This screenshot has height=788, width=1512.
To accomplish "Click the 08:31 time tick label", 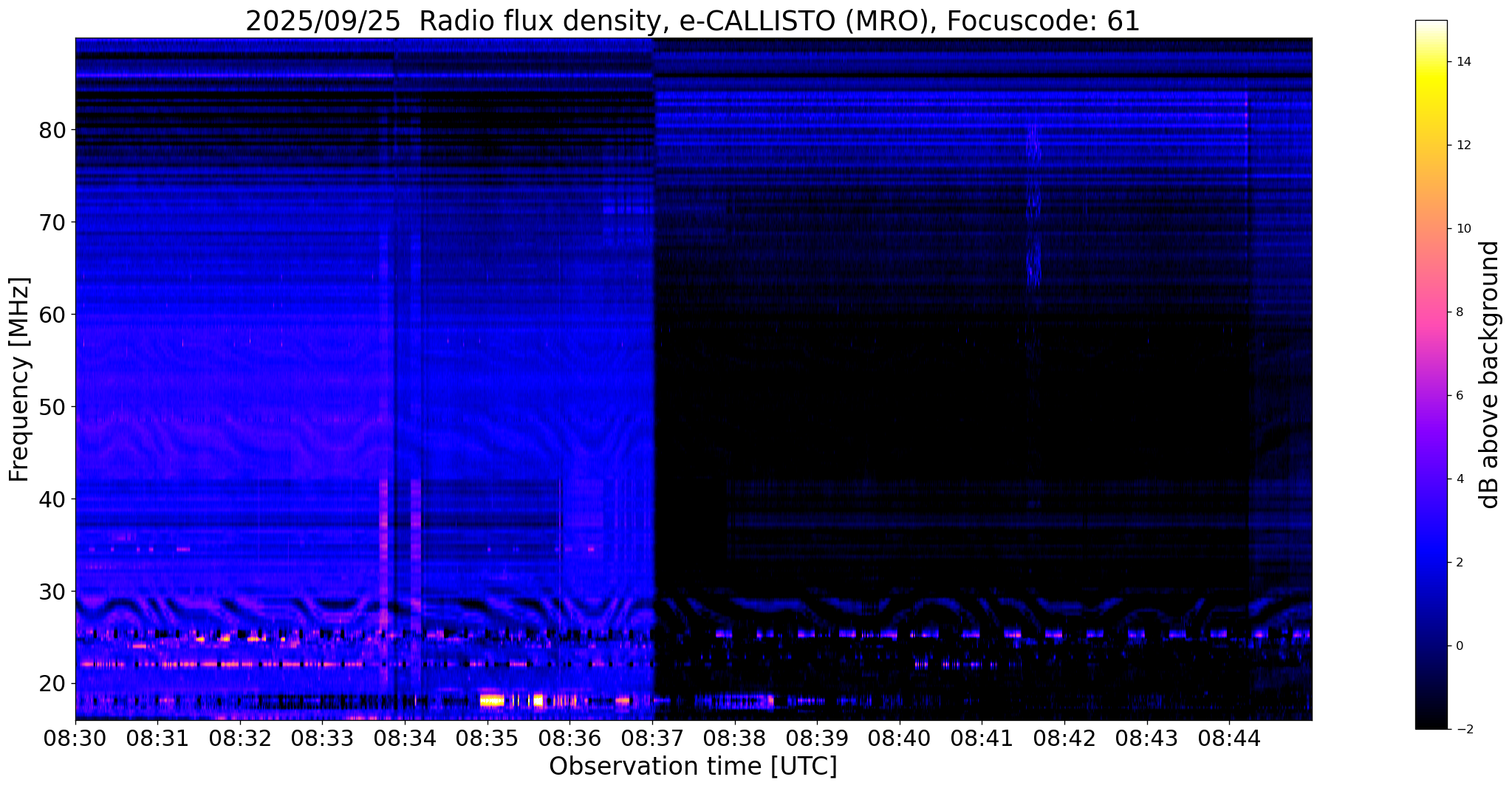I will (157, 738).
